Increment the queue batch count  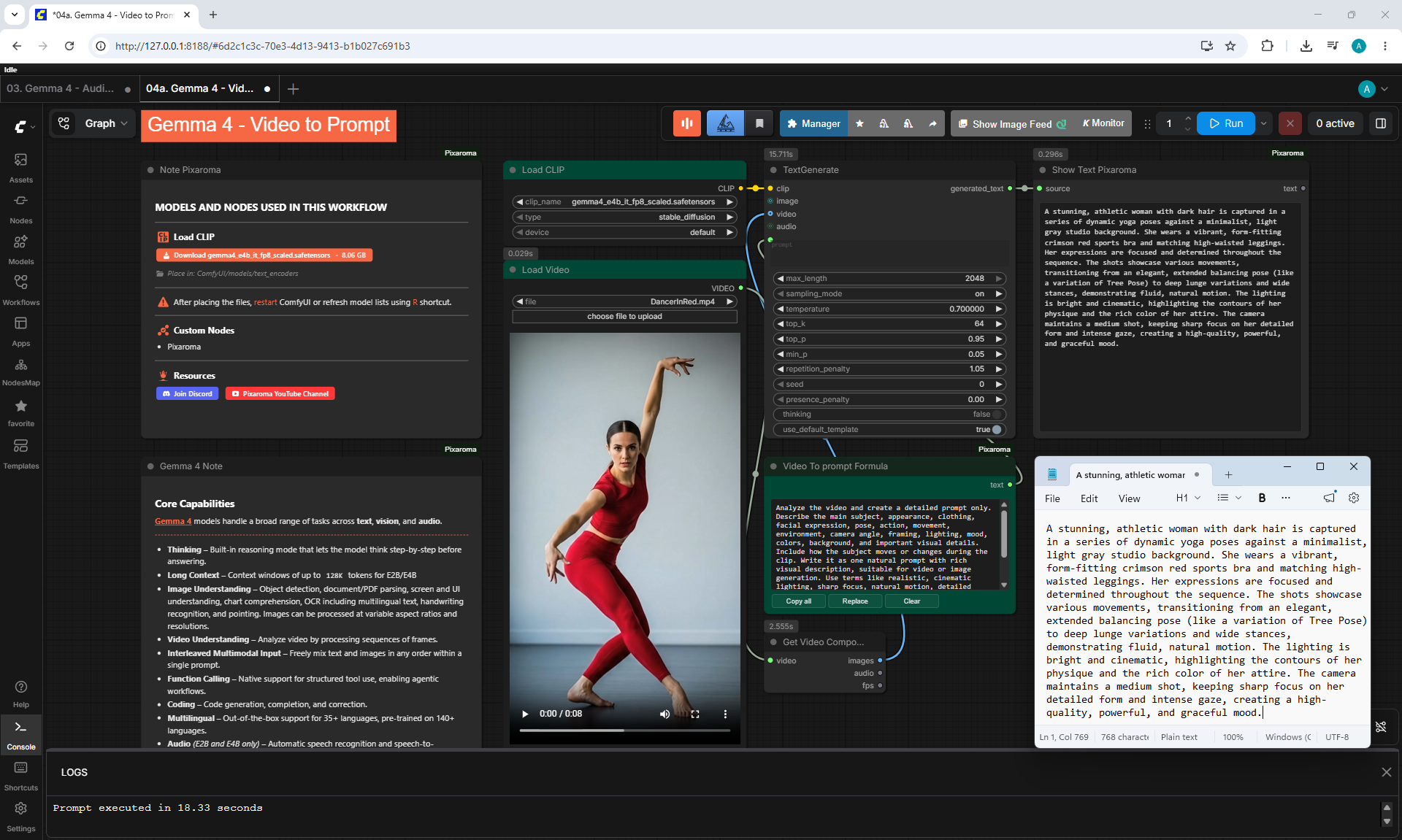(x=1188, y=119)
